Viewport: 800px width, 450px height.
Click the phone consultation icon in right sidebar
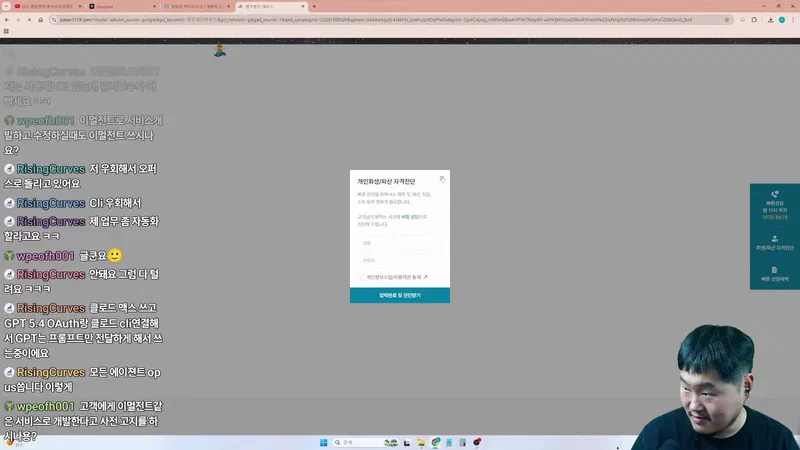[775, 195]
